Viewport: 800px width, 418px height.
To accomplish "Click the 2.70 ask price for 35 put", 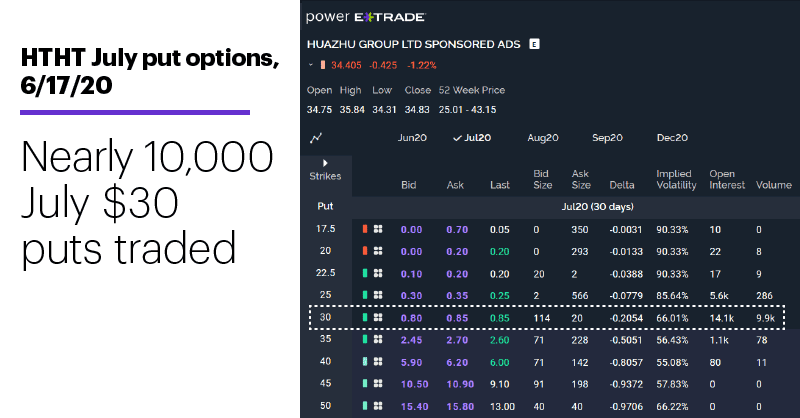I will 457,340.
